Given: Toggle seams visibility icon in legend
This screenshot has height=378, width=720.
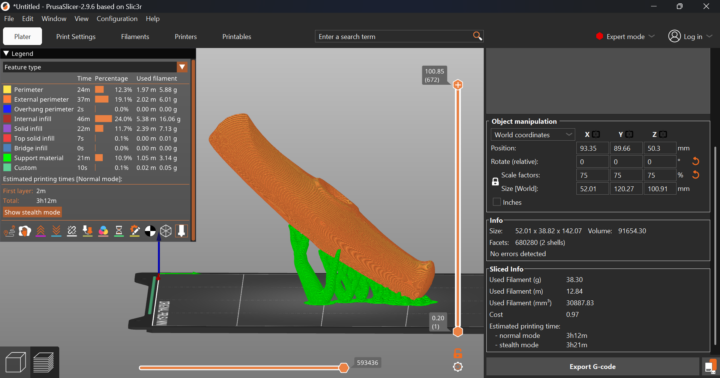Looking at the screenshot, I should [72, 231].
